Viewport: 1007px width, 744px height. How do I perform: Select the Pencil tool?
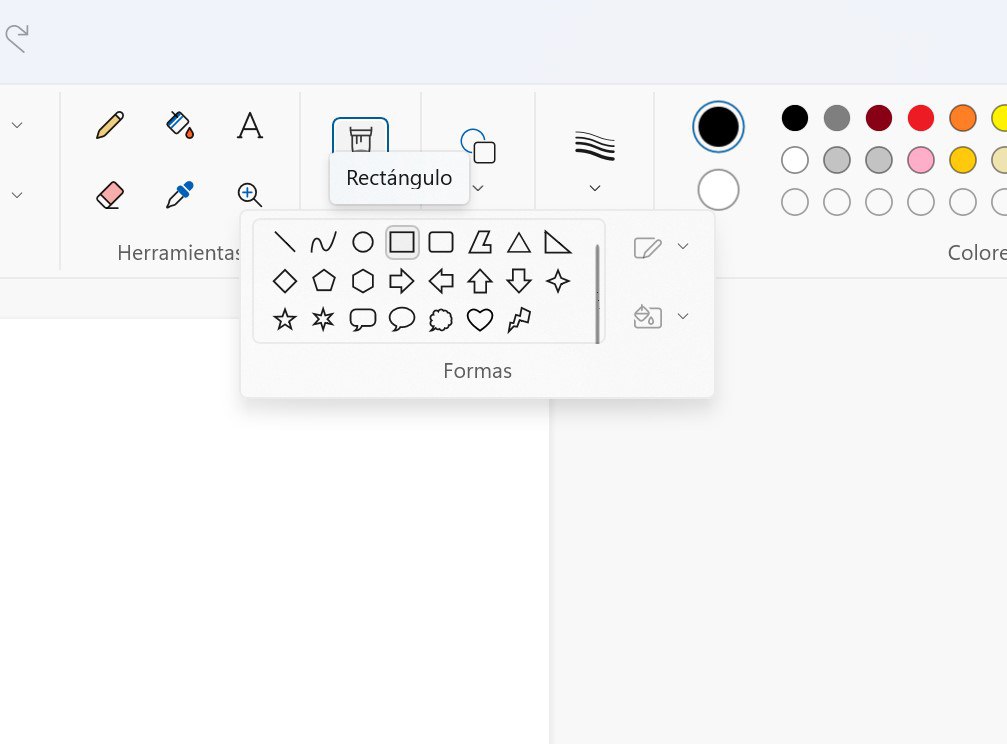click(x=110, y=125)
